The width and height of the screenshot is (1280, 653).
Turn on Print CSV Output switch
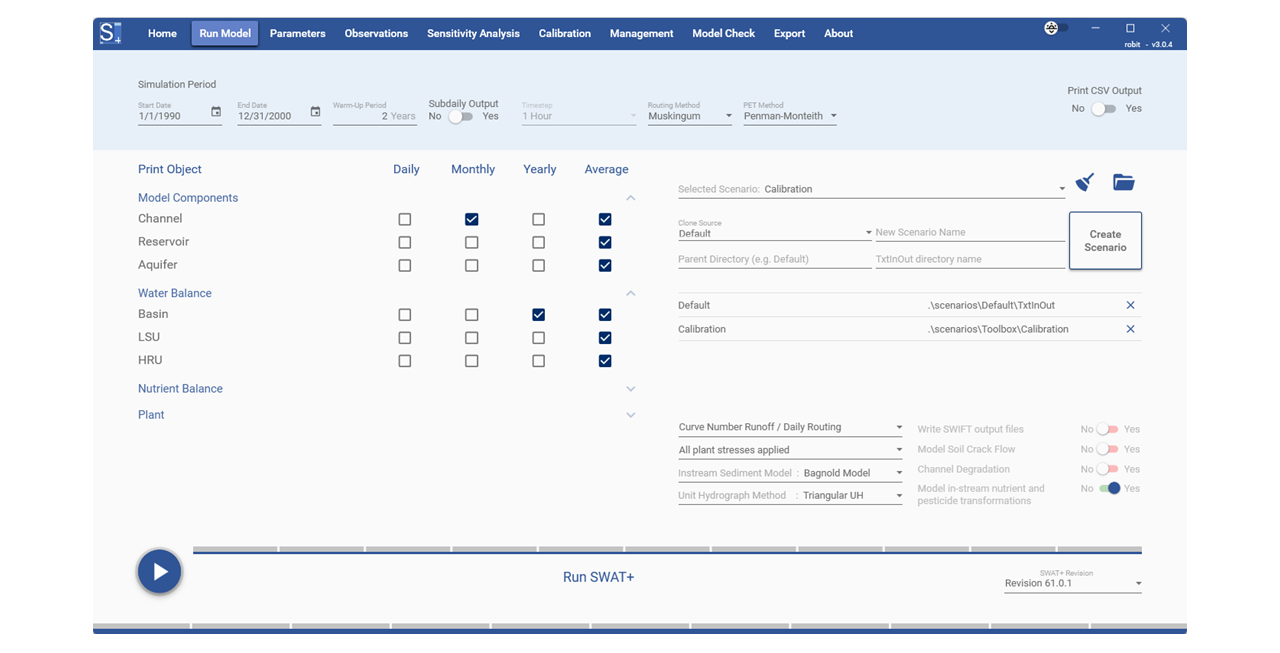1103,109
